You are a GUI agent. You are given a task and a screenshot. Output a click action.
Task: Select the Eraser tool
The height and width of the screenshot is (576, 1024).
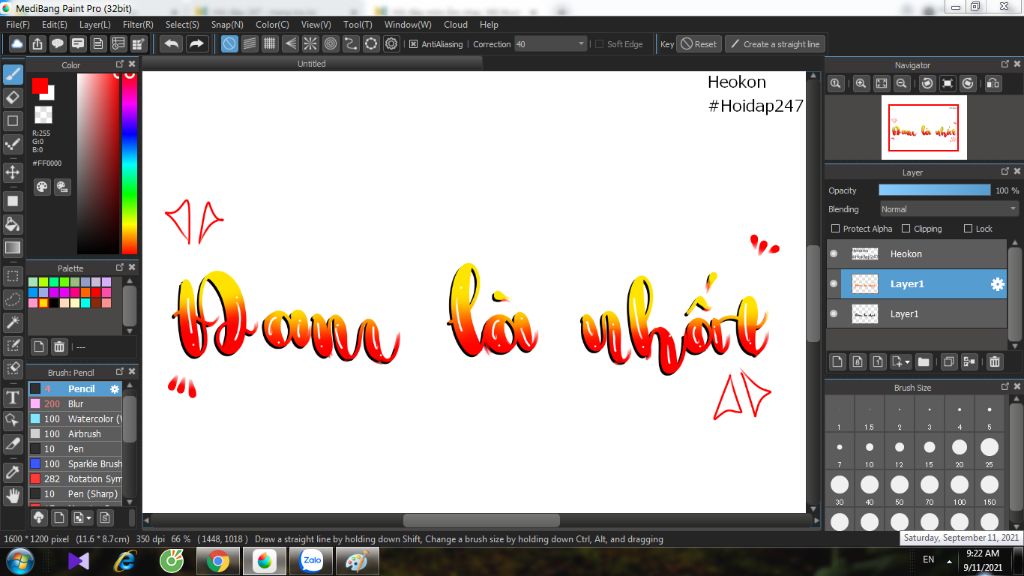pos(12,97)
